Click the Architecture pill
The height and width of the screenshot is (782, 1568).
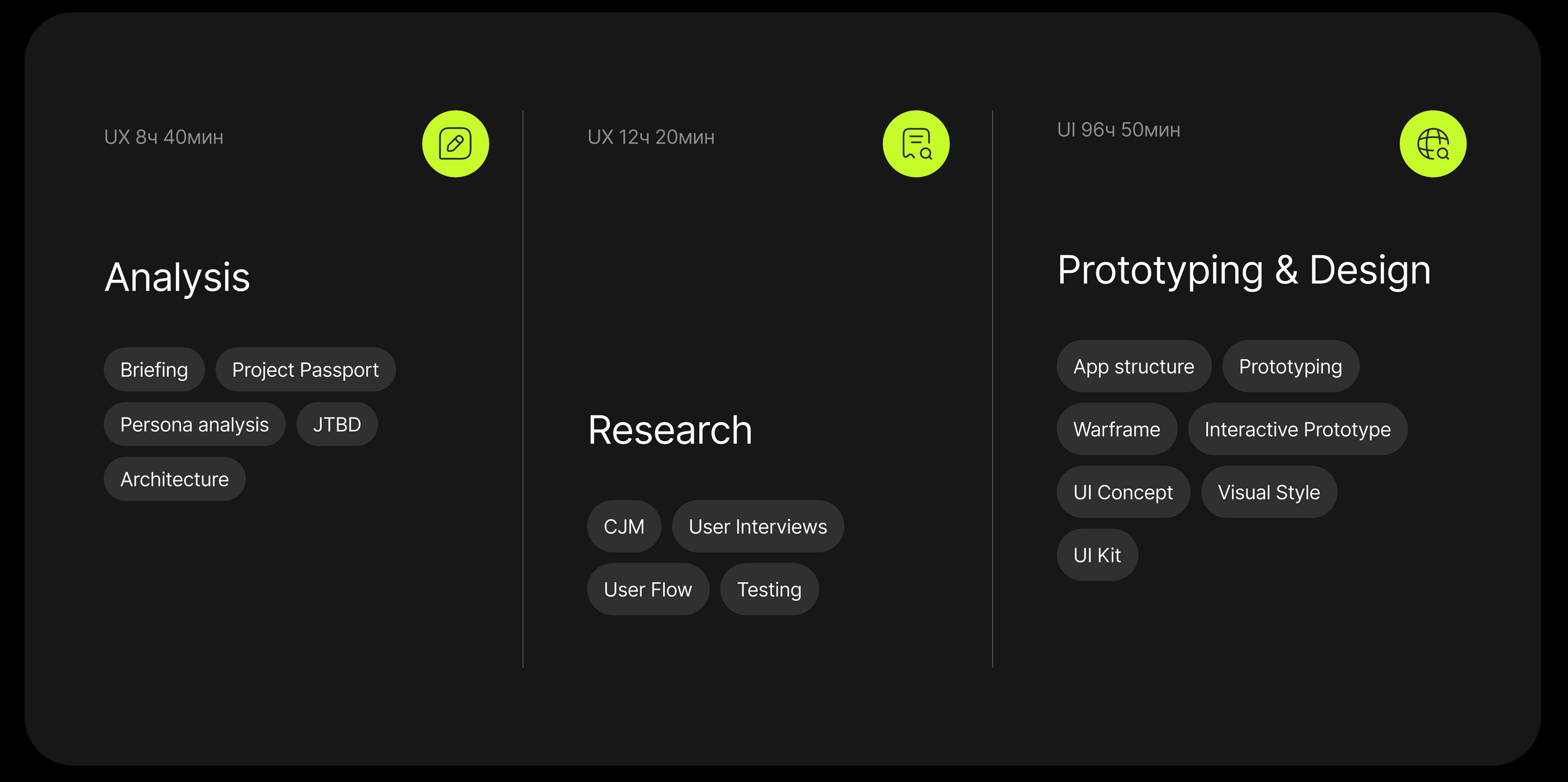174,479
